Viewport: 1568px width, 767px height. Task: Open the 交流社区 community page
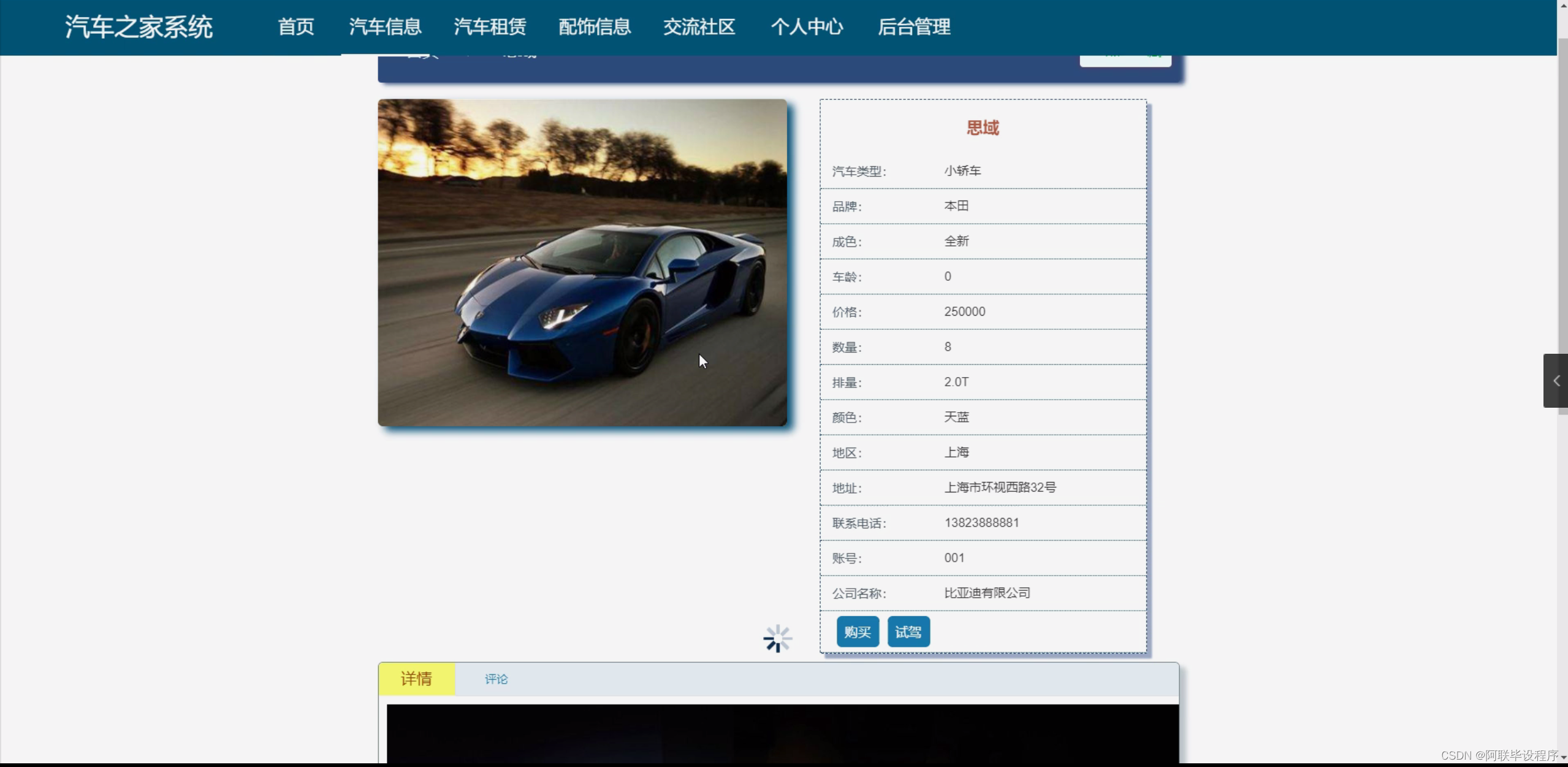699,27
